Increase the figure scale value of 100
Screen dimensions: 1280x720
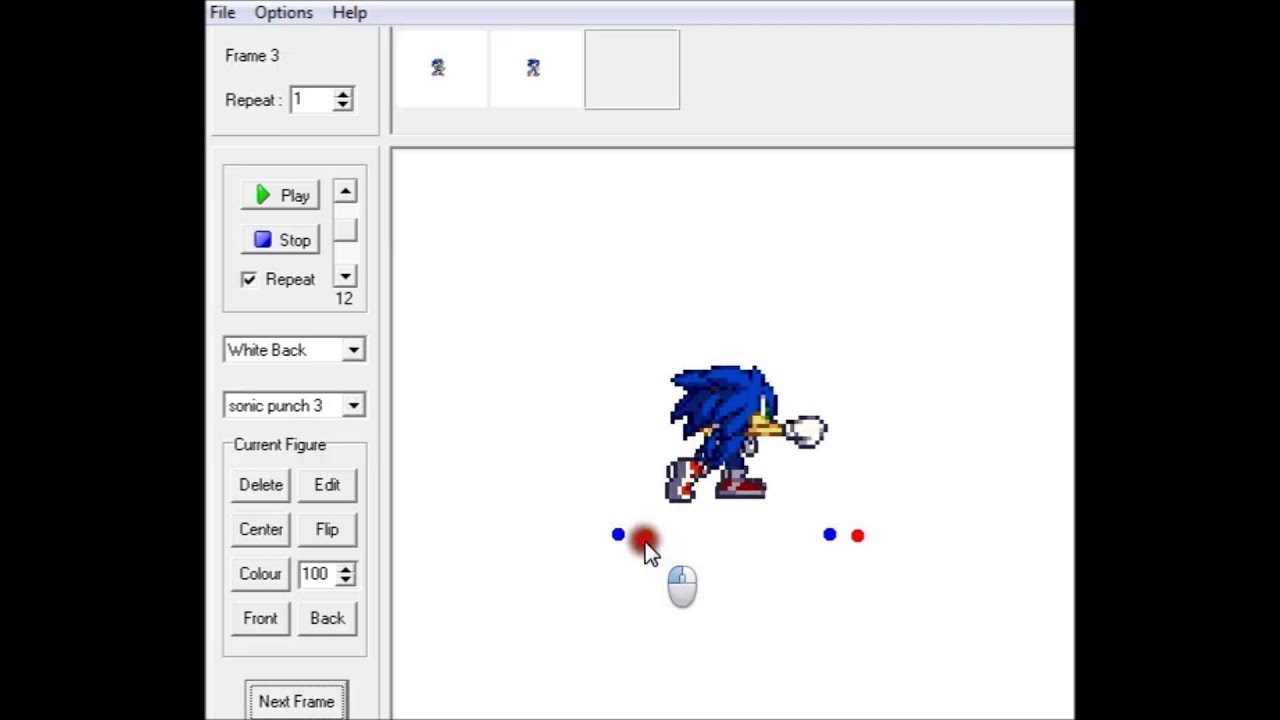pos(346,568)
